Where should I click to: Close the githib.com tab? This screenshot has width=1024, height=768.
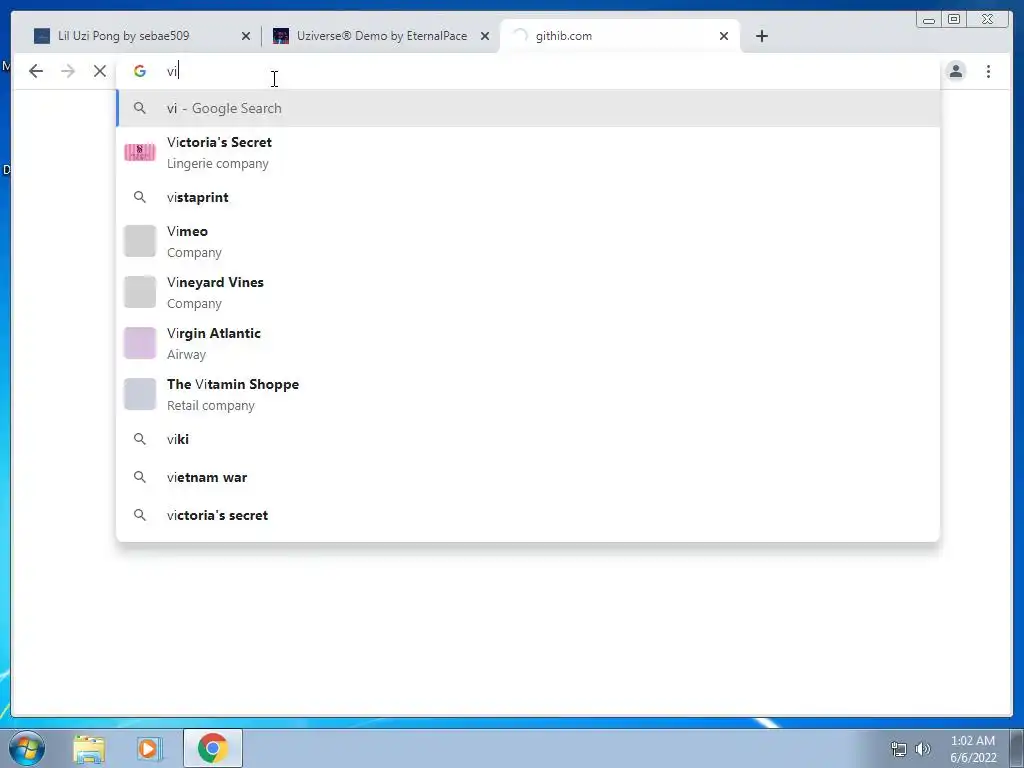pyautogui.click(x=724, y=36)
